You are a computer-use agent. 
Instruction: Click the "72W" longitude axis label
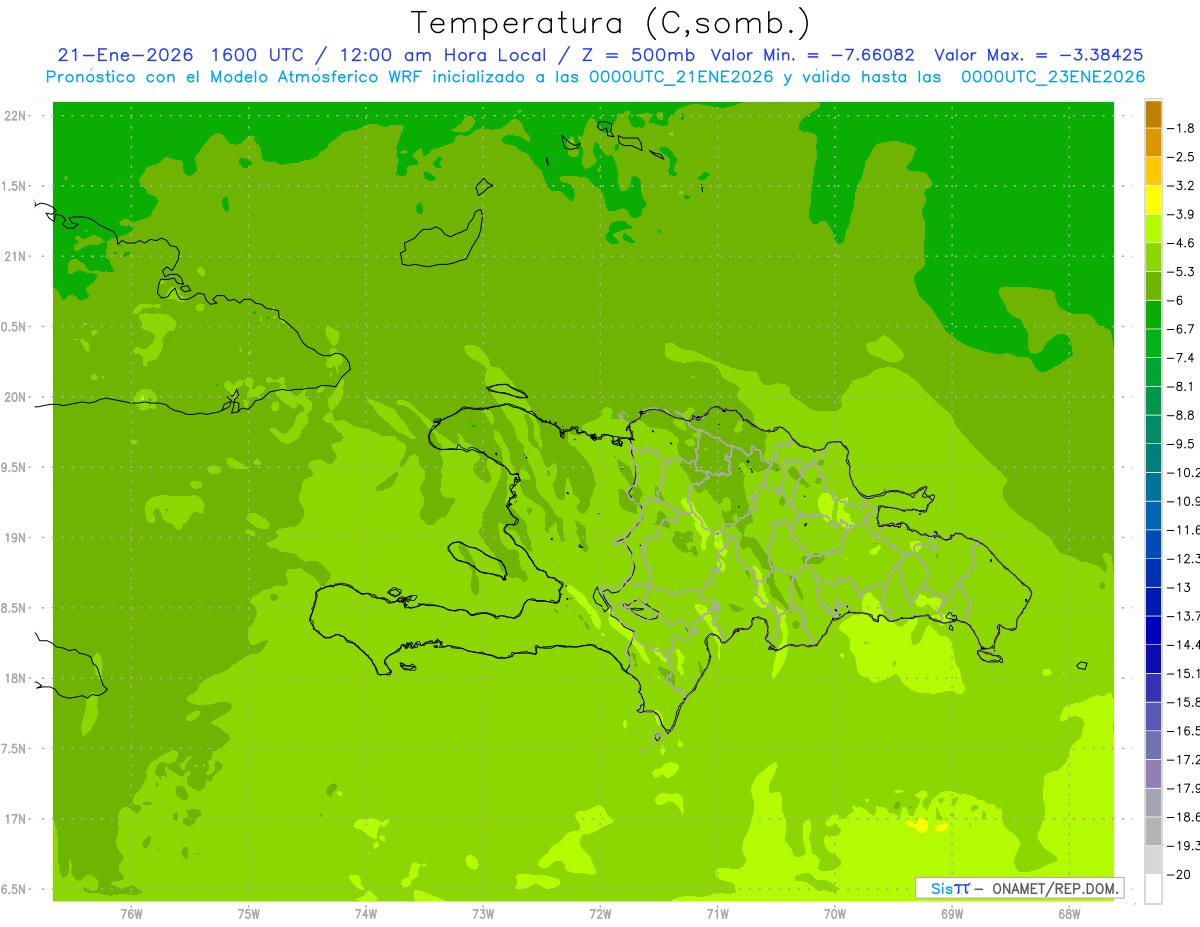click(600, 913)
